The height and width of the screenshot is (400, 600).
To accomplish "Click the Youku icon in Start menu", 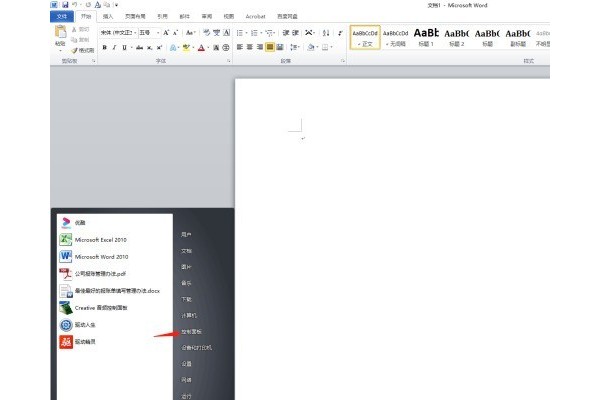I will pyautogui.click(x=66, y=223).
